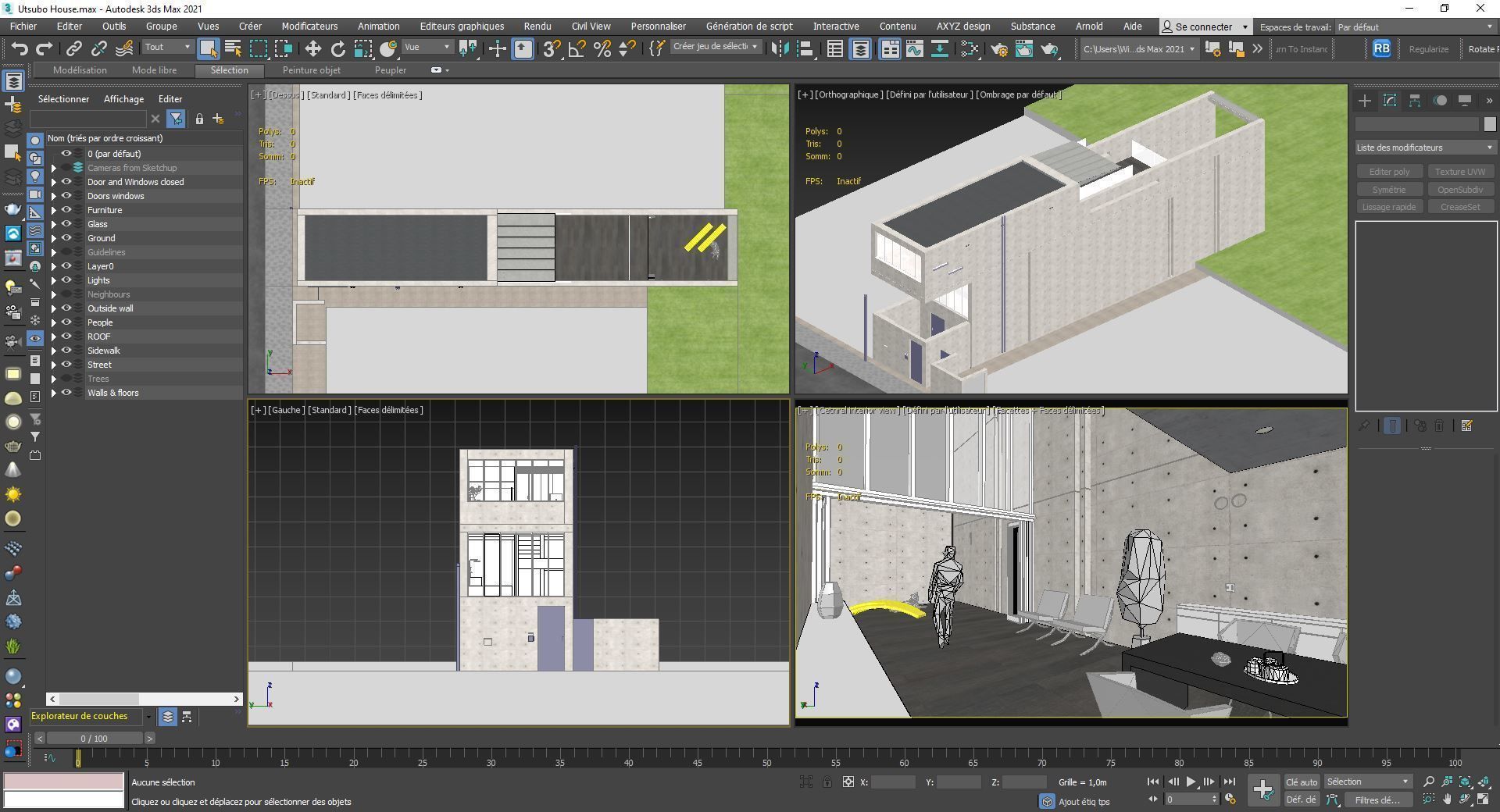The image size is (1500, 812).
Task: Click the Pan View hand icon
Action: (1447, 799)
